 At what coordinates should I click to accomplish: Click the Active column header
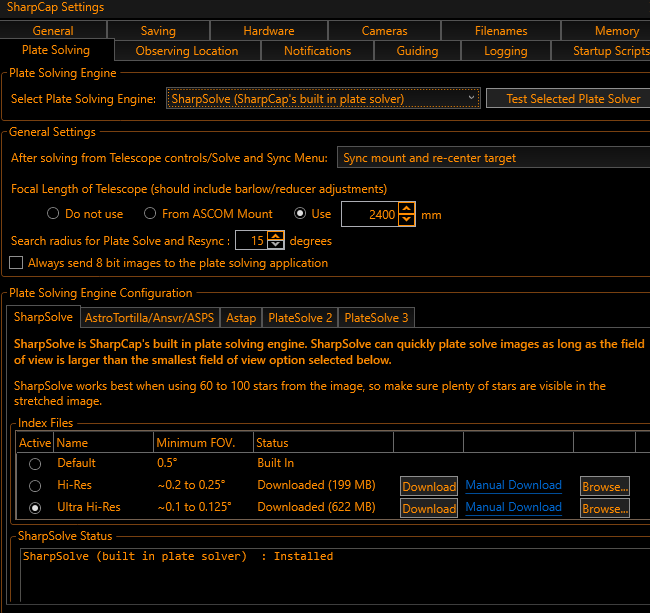coord(35,442)
